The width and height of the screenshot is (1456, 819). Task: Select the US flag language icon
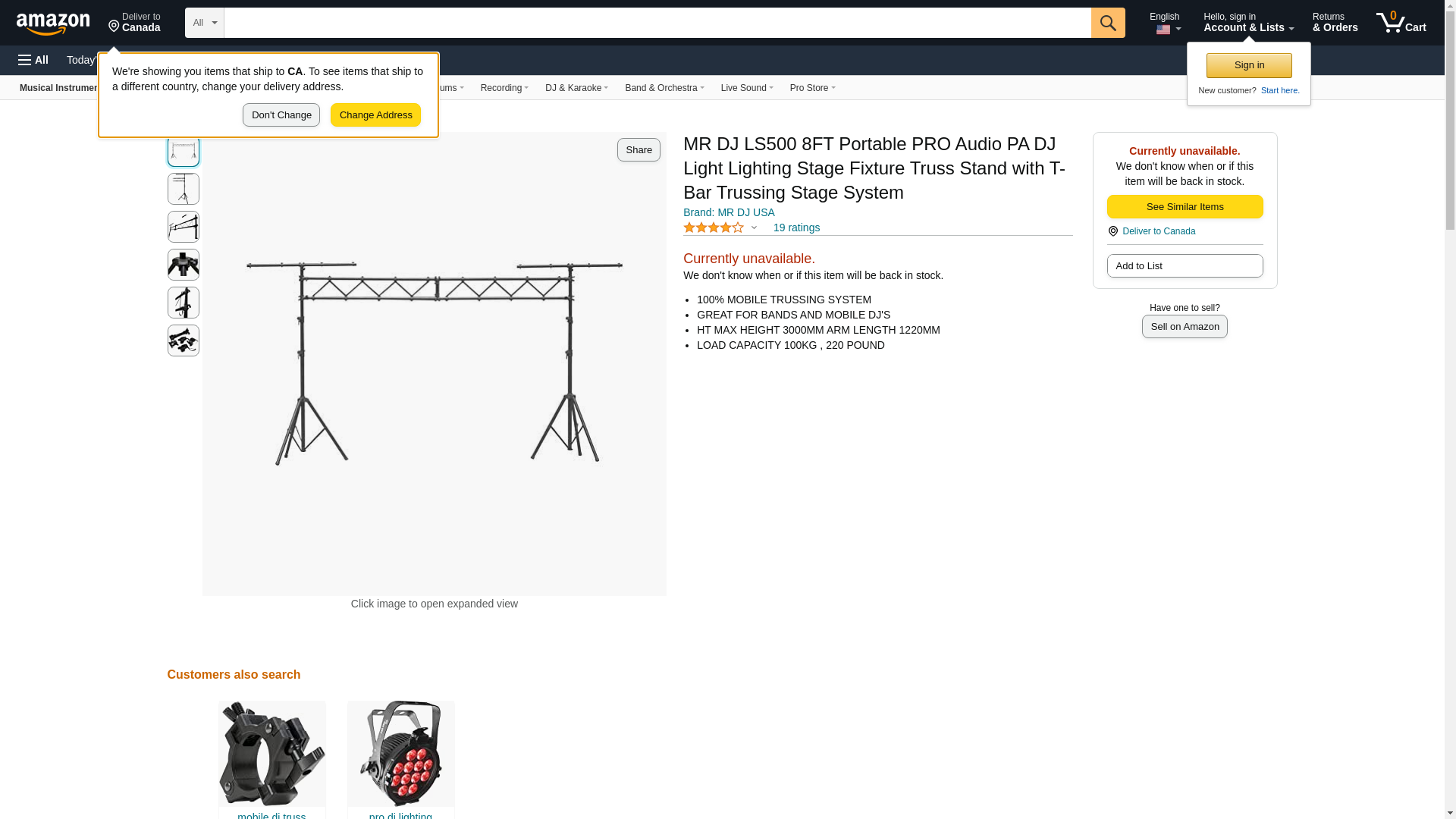(x=1163, y=30)
